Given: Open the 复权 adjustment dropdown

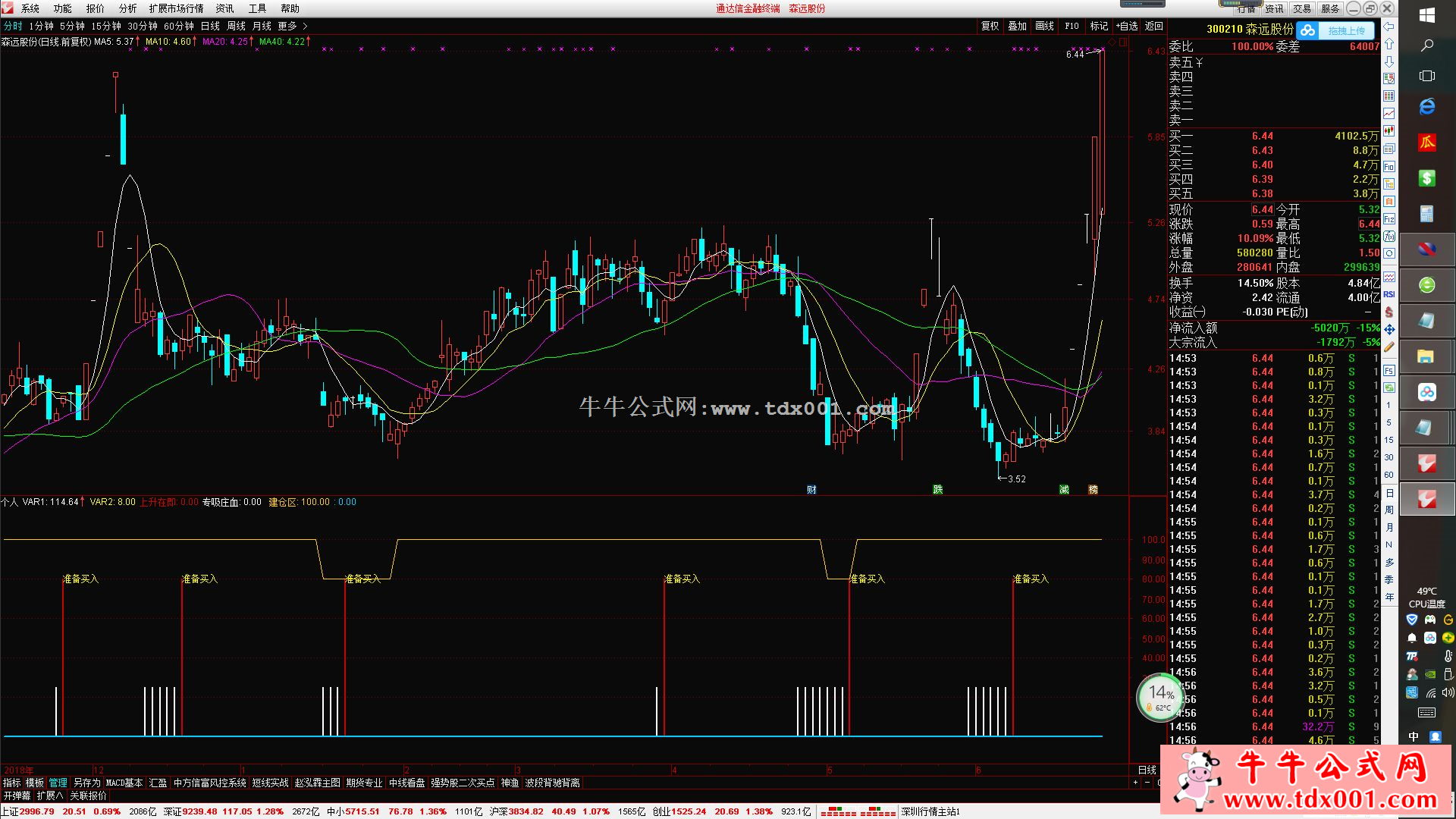Looking at the screenshot, I should [990, 26].
